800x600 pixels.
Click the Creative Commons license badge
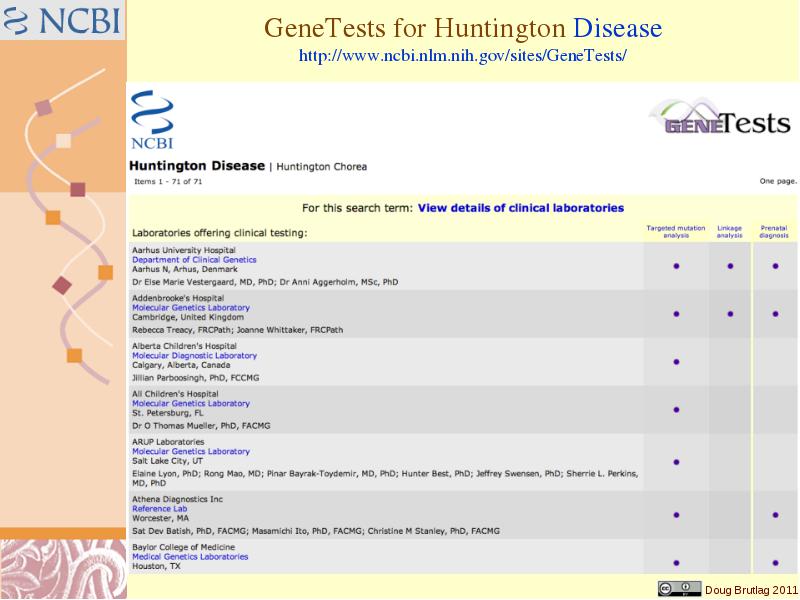679,589
